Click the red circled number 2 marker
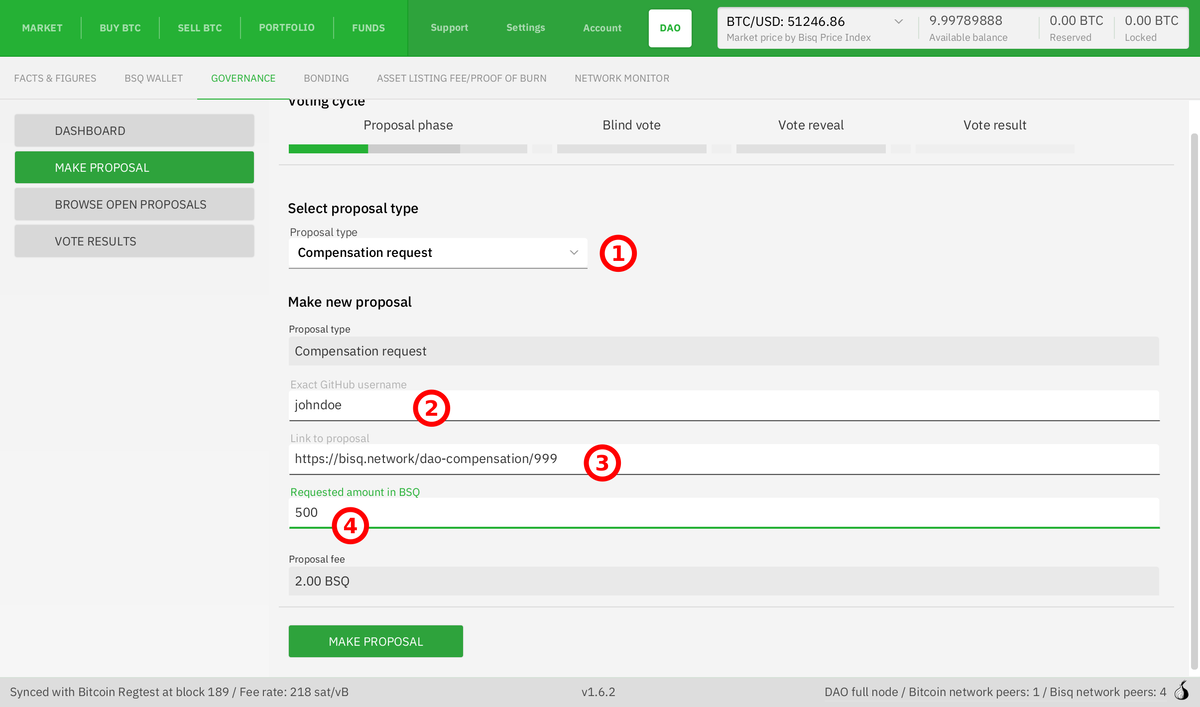This screenshot has width=1200, height=707. pyautogui.click(x=431, y=408)
